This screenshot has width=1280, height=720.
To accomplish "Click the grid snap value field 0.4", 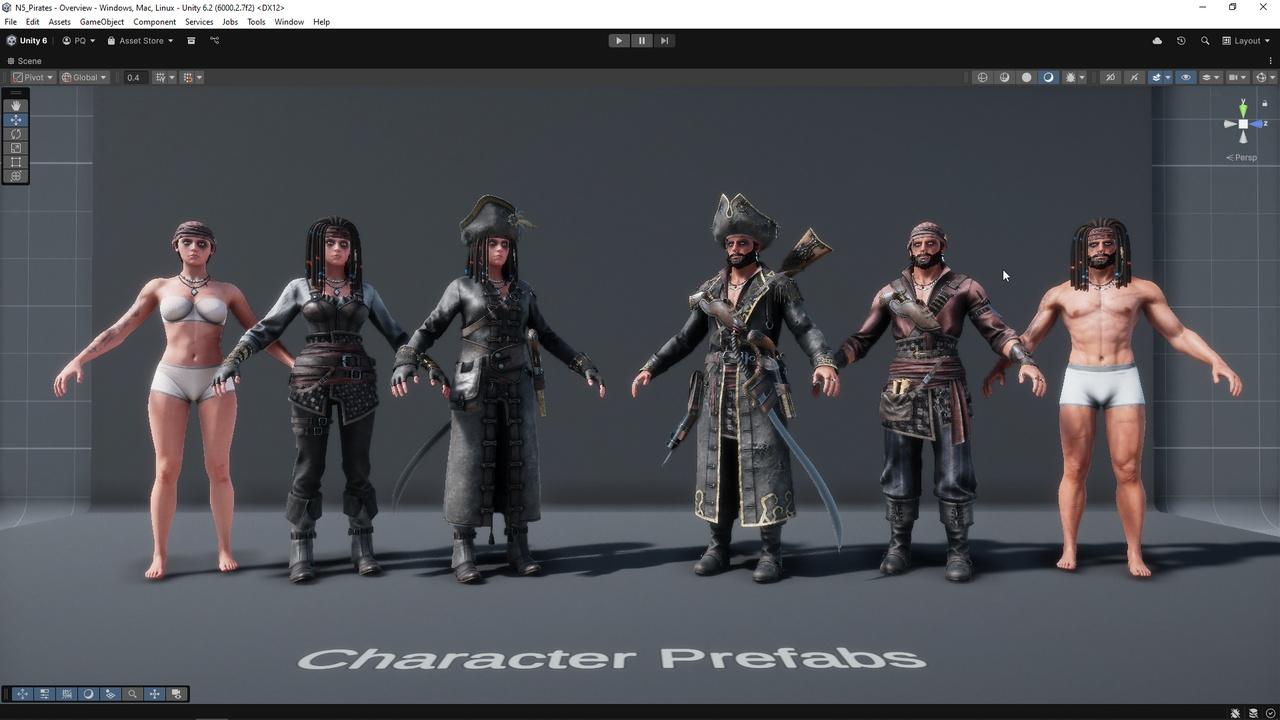I will 133,77.
